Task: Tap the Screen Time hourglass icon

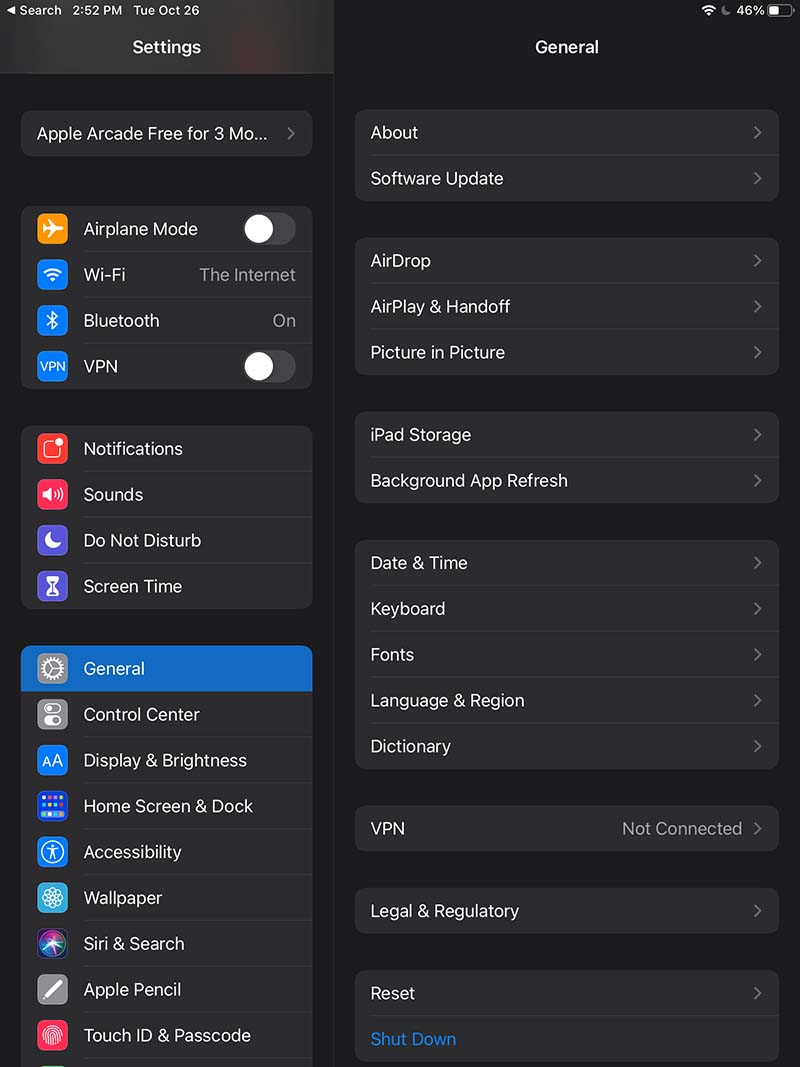Action: [x=53, y=587]
